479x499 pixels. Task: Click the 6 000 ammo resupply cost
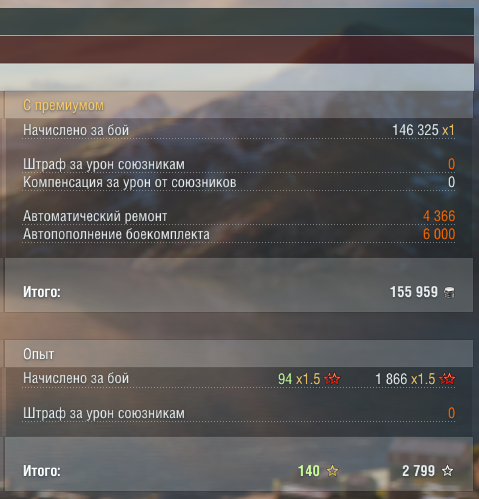pyautogui.click(x=439, y=234)
